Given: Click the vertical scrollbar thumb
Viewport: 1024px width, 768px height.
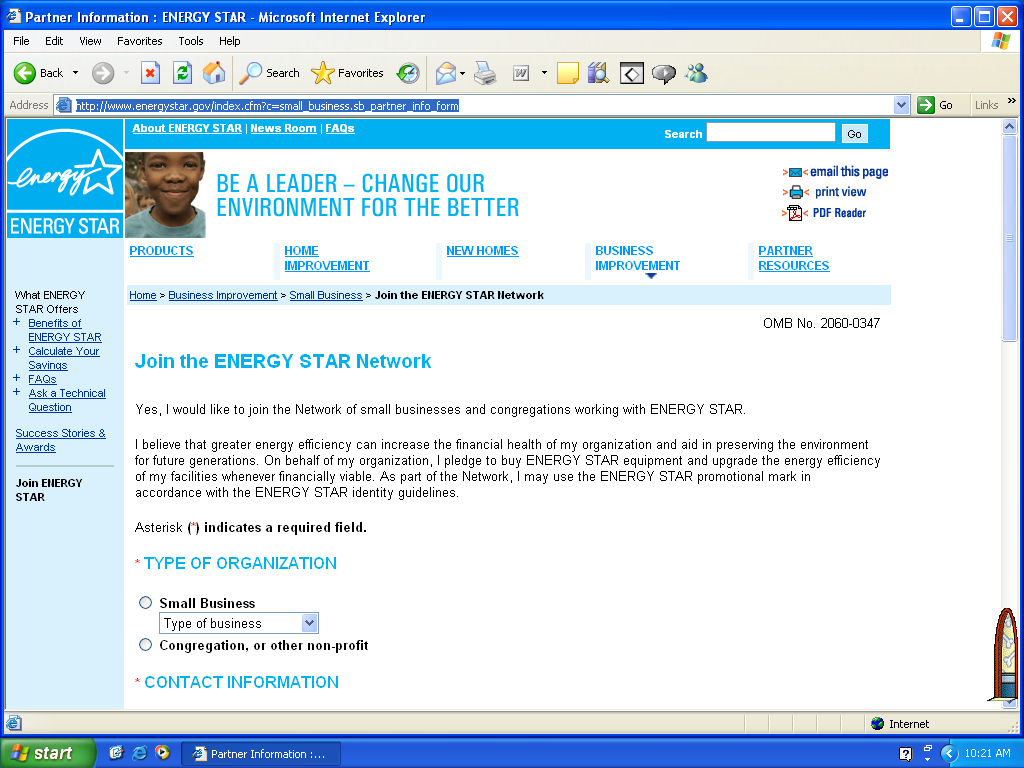Looking at the screenshot, I should pyautogui.click(x=1010, y=238).
